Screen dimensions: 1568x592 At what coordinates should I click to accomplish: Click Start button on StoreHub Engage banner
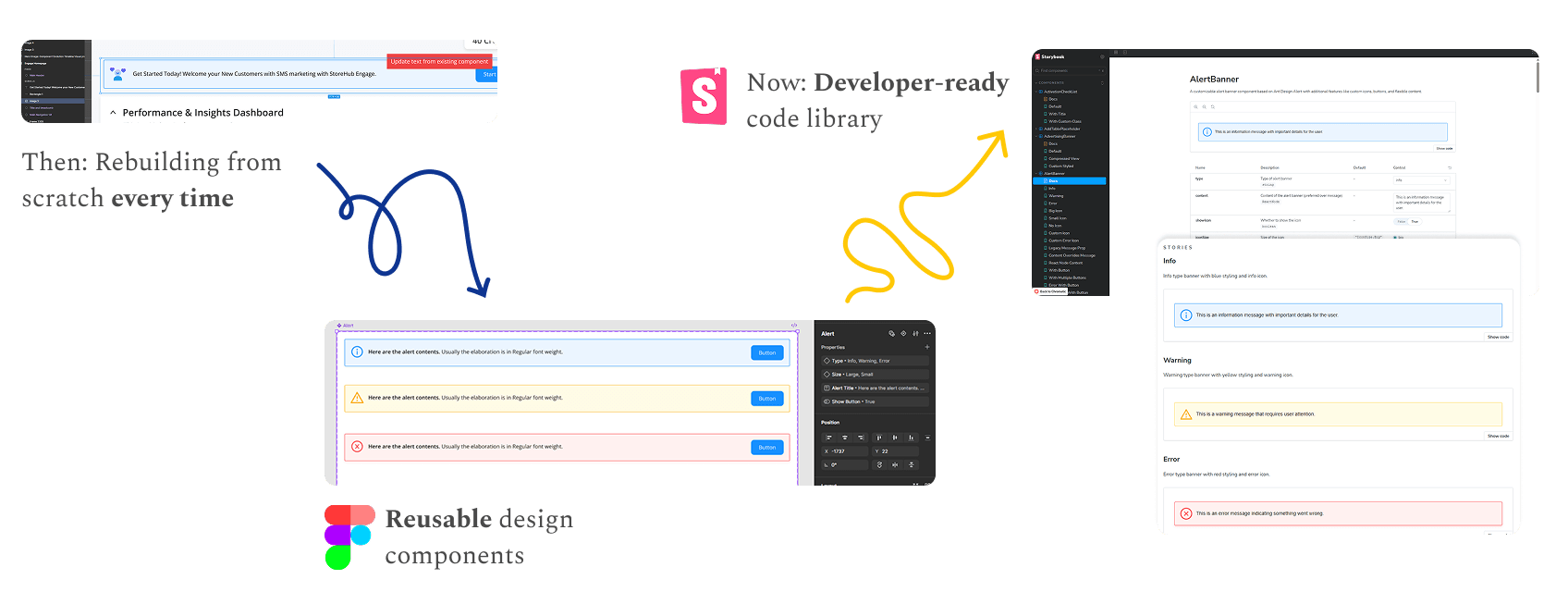point(487,74)
